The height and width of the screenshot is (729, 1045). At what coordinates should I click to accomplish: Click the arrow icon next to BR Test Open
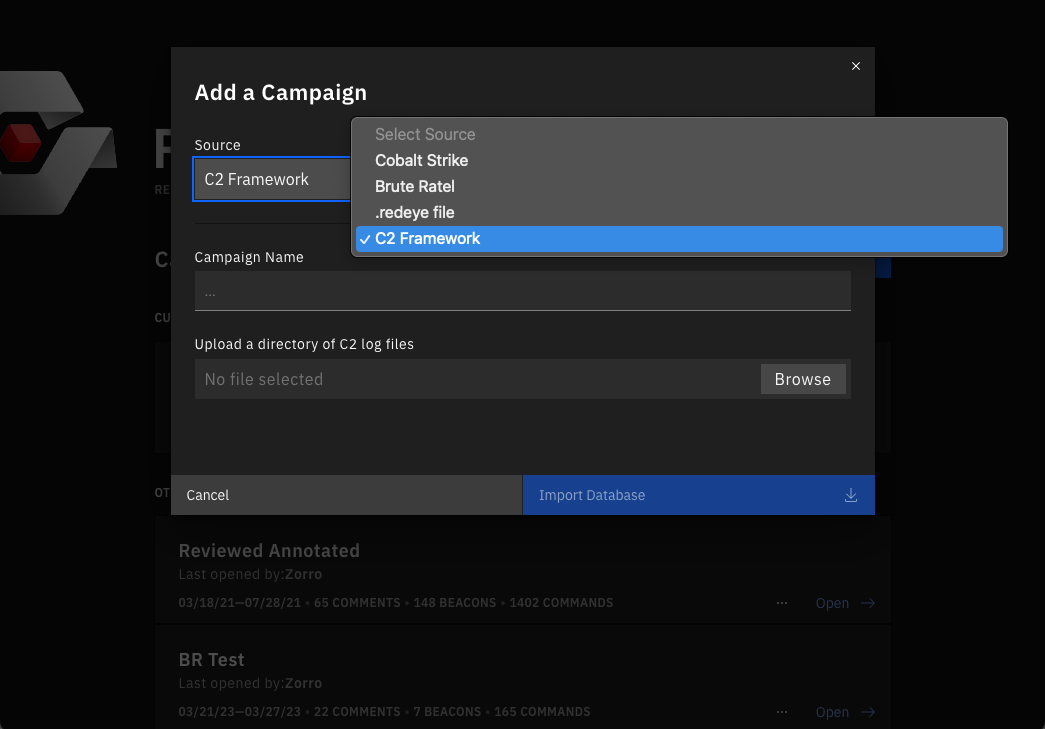point(868,712)
